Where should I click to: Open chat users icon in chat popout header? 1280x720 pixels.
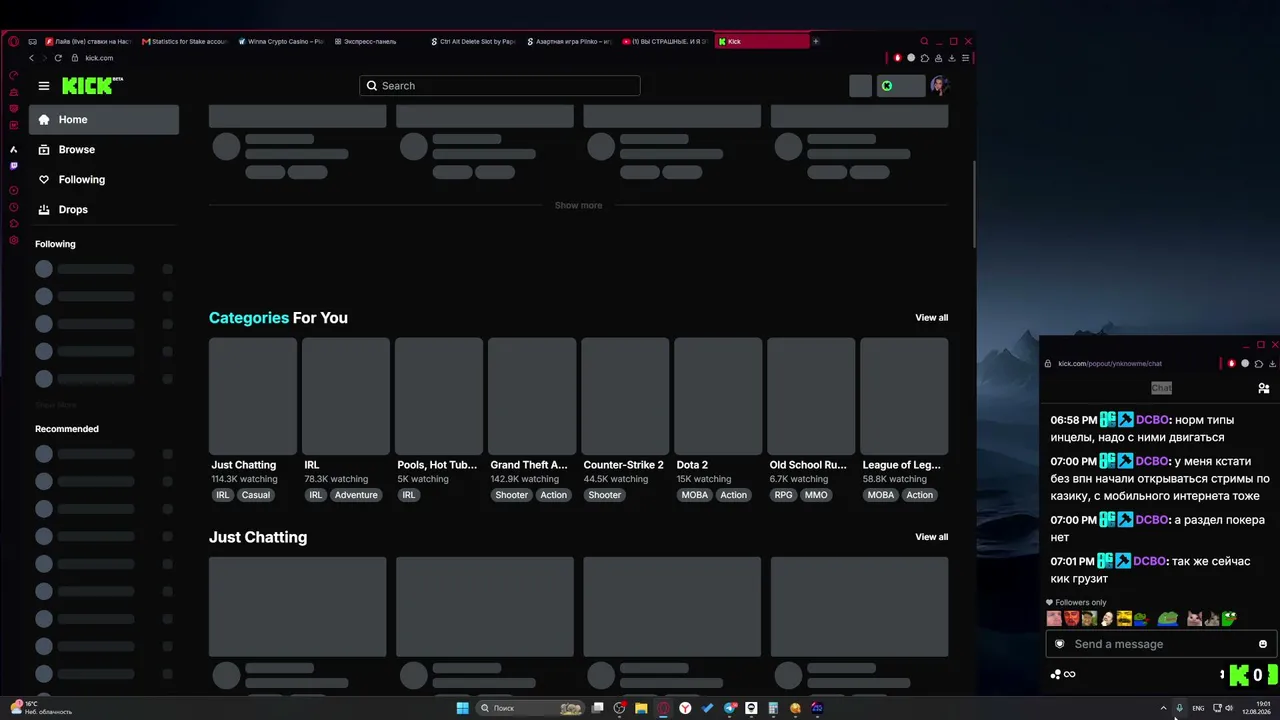(x=1264, y=388)
